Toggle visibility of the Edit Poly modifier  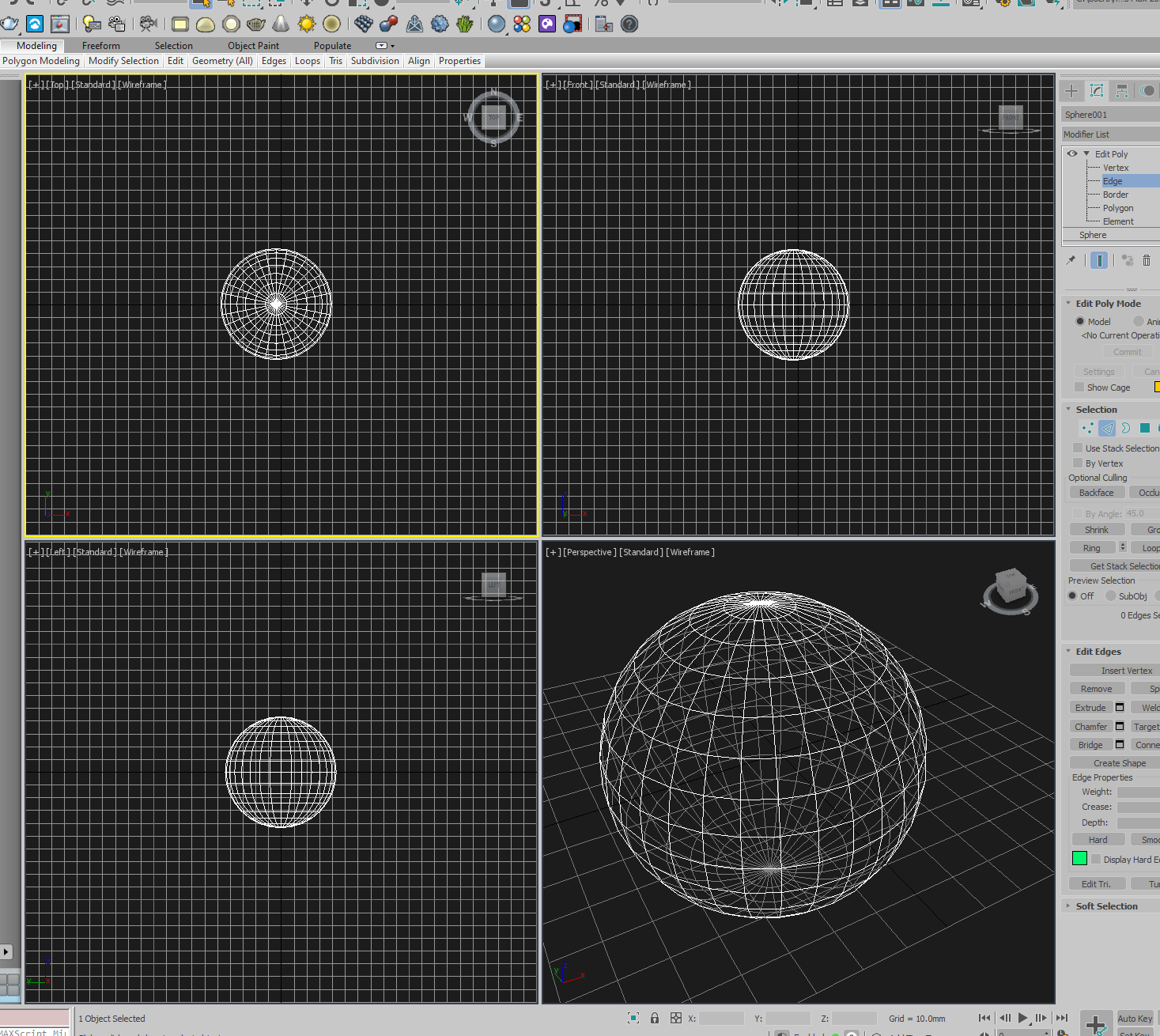pyautogui.click(x=1072, y=153)
